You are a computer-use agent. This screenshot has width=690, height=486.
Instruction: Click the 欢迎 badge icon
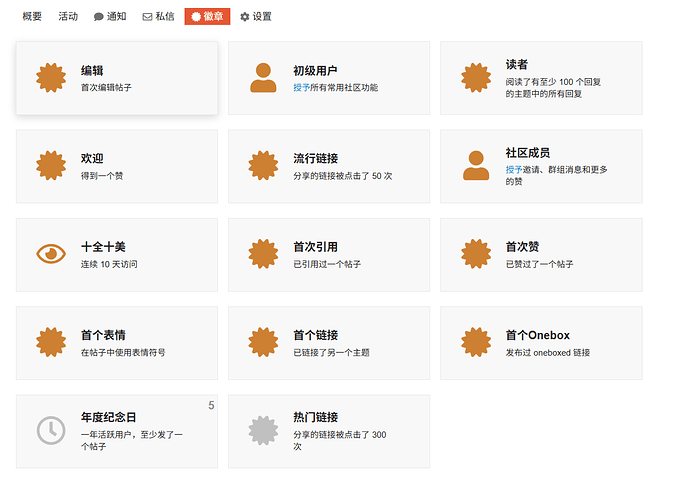click(x=51, y=166)
